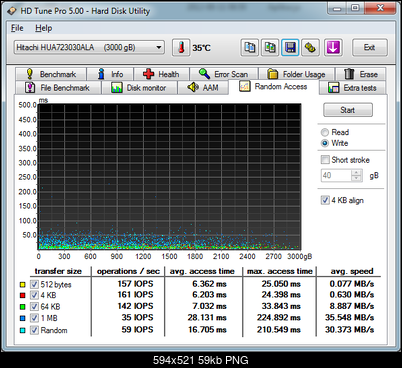402x368 pixels.
Task: Open the Help menu
Action: point(44,28)
